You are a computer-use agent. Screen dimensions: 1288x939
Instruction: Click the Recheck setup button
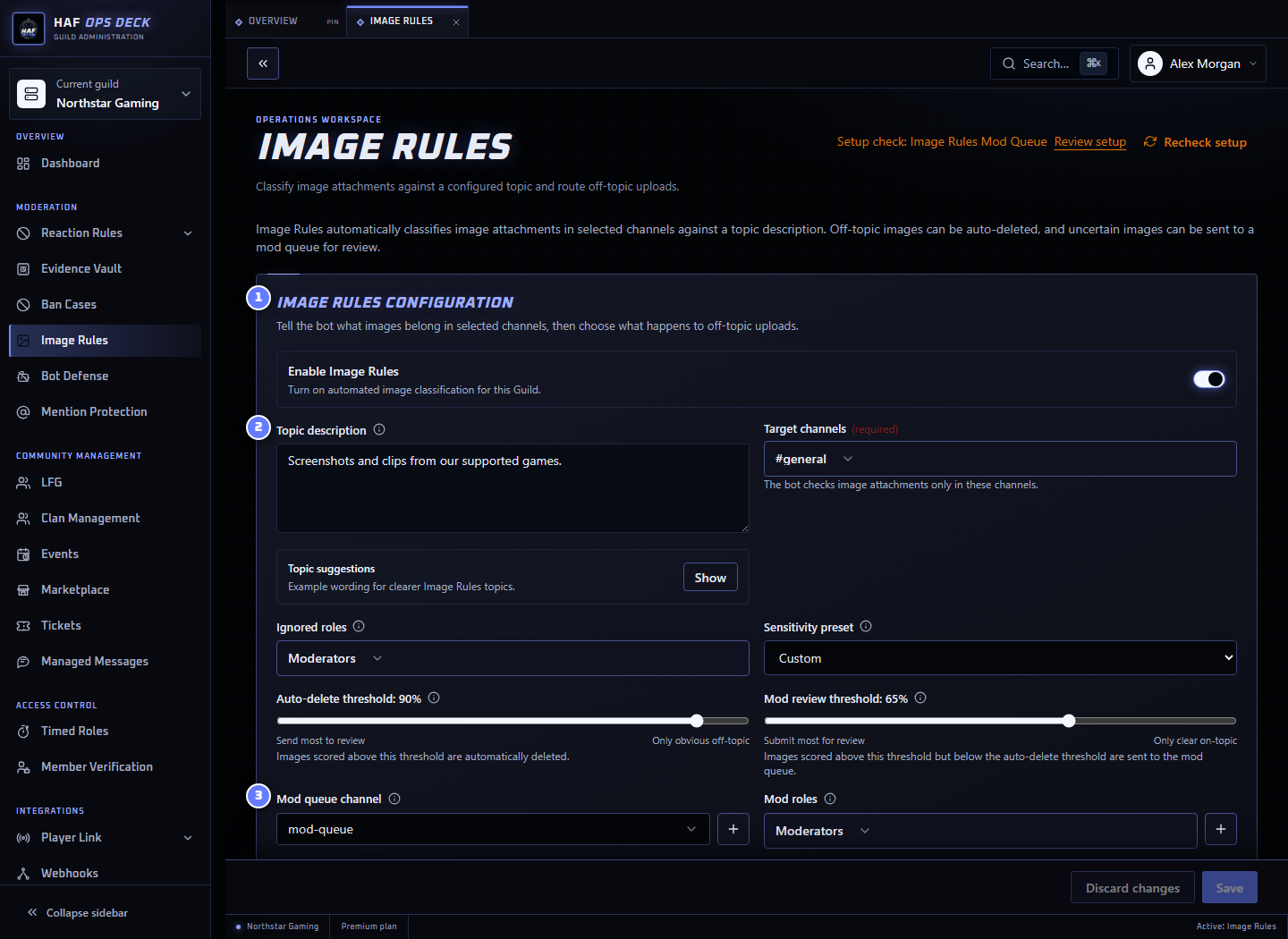click(1195, 142)
